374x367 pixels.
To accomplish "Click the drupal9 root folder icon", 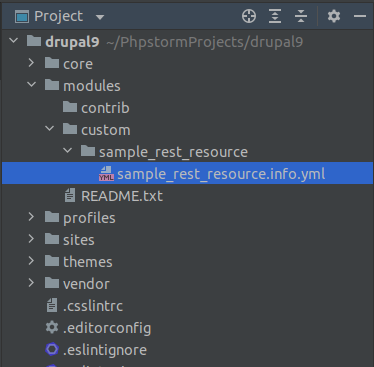I will click(x=34, y=41).
